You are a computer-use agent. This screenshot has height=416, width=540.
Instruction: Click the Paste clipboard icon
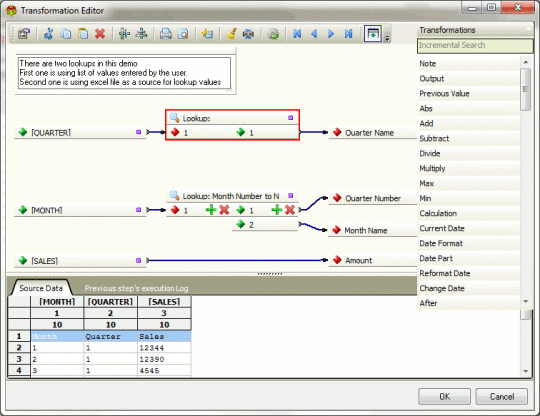[83, 34]
